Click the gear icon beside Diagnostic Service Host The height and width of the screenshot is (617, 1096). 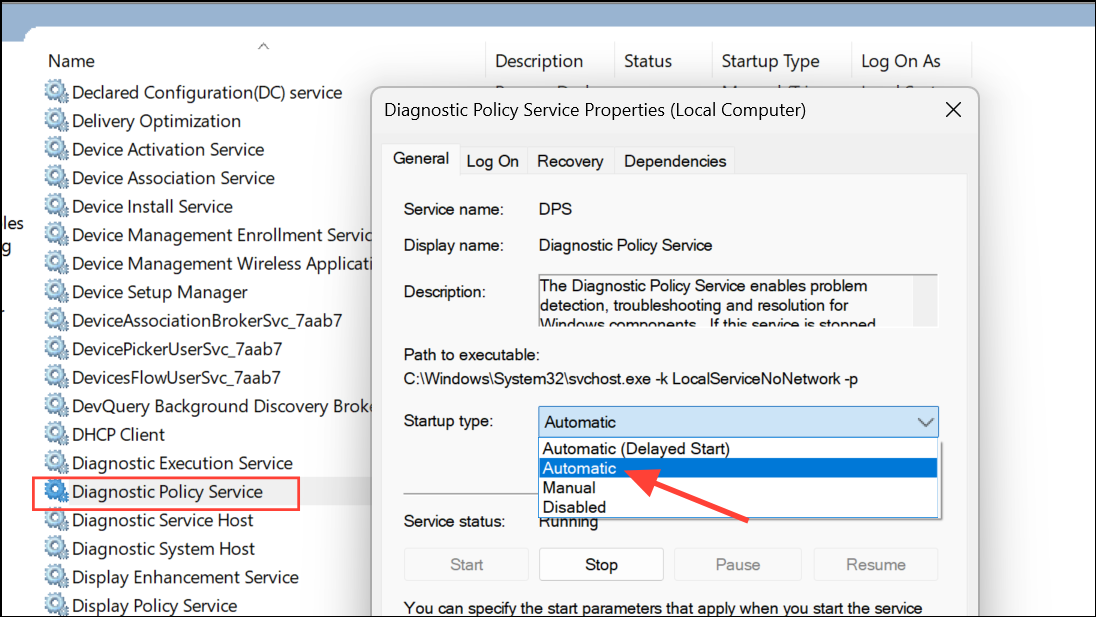(57, 520)
